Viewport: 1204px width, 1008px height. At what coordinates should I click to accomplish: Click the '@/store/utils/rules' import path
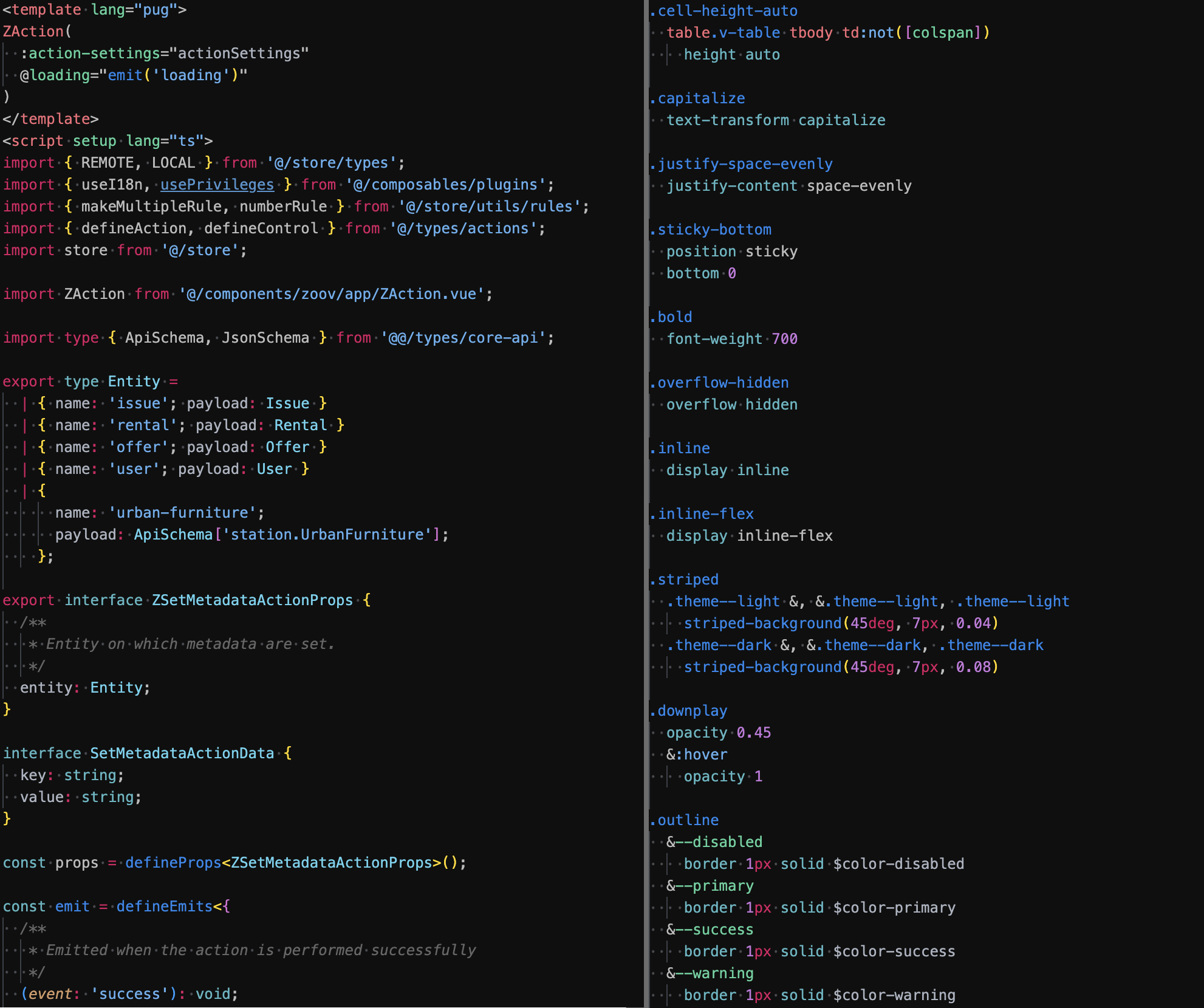(x=489, y=207)
